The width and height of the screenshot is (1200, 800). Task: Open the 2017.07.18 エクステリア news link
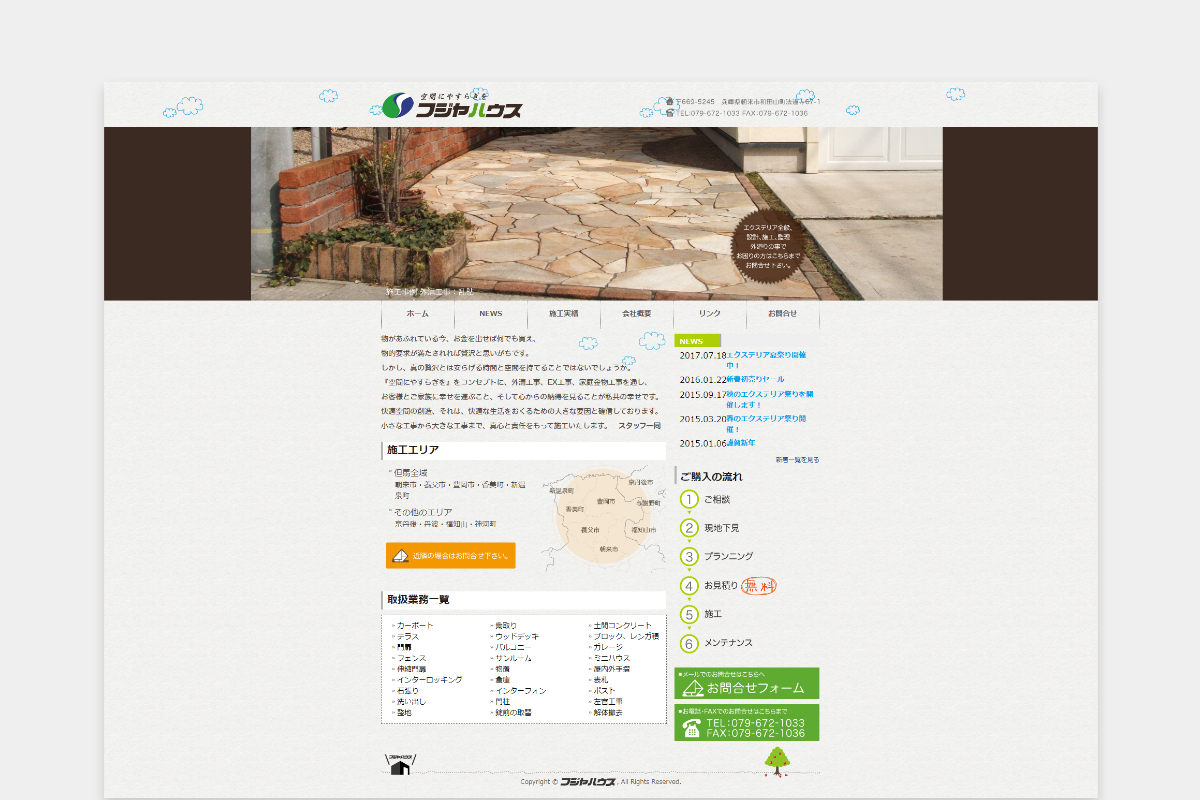coord(766,360)
